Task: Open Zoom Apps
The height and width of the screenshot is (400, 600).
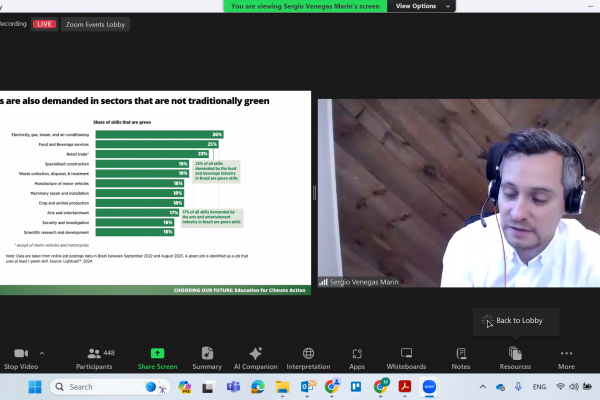Action: [x=357, y=353]
